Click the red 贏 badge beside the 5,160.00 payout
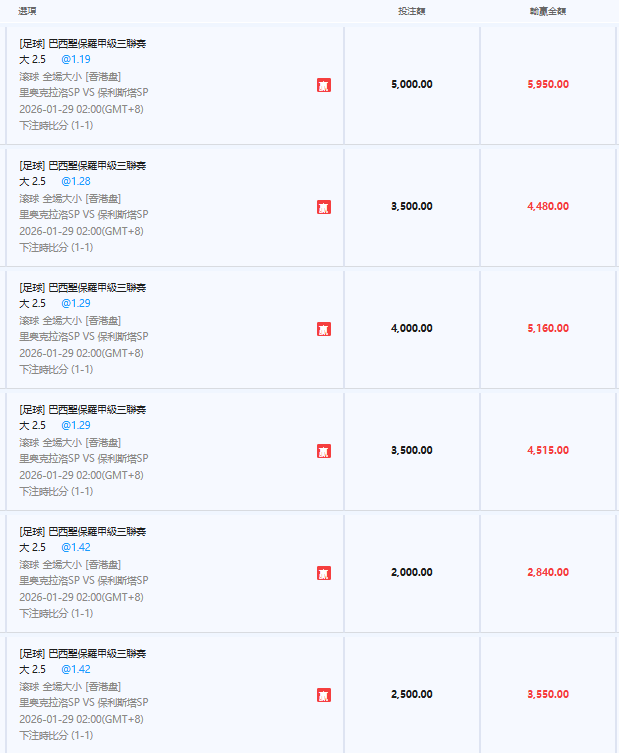The image size is (619, 753). tap(324, 329)
